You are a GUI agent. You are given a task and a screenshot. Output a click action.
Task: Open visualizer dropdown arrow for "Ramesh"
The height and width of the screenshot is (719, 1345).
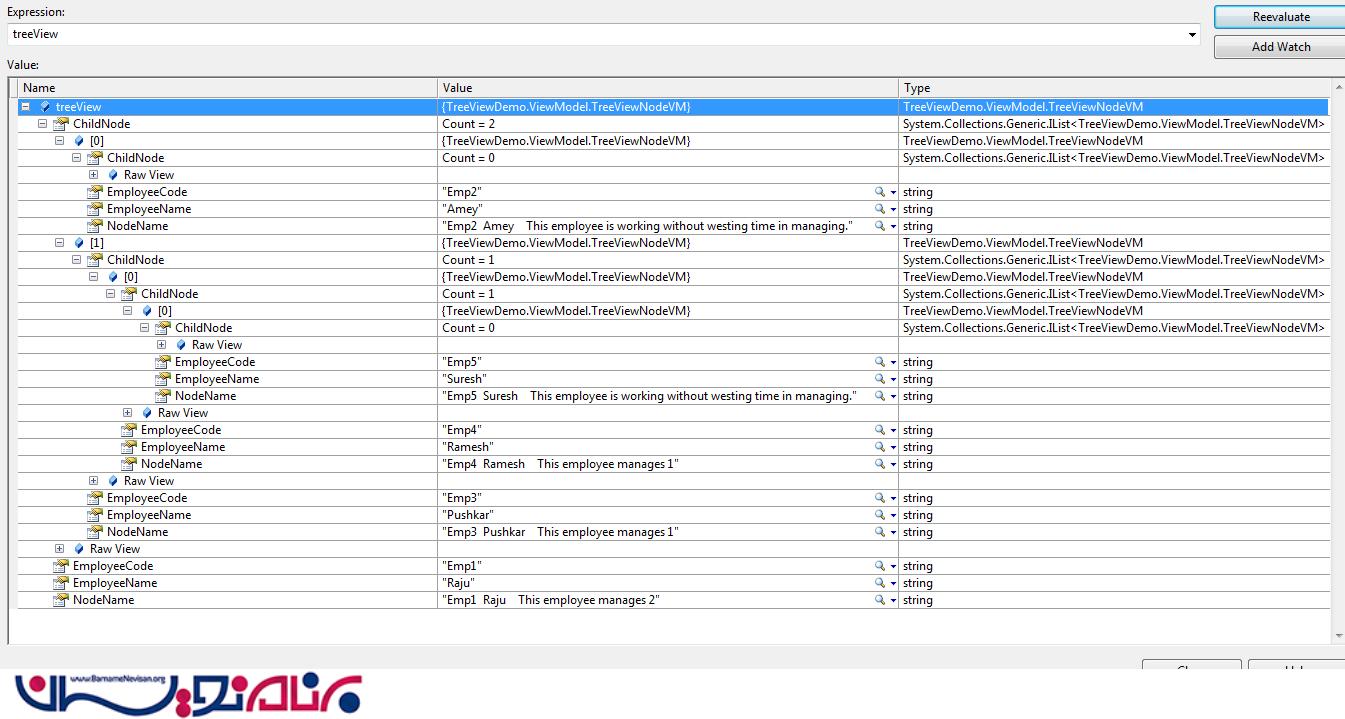point(893,447)
